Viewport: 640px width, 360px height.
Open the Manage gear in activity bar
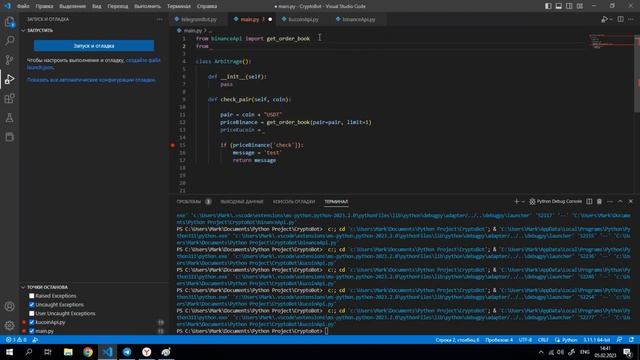(9, 325)
